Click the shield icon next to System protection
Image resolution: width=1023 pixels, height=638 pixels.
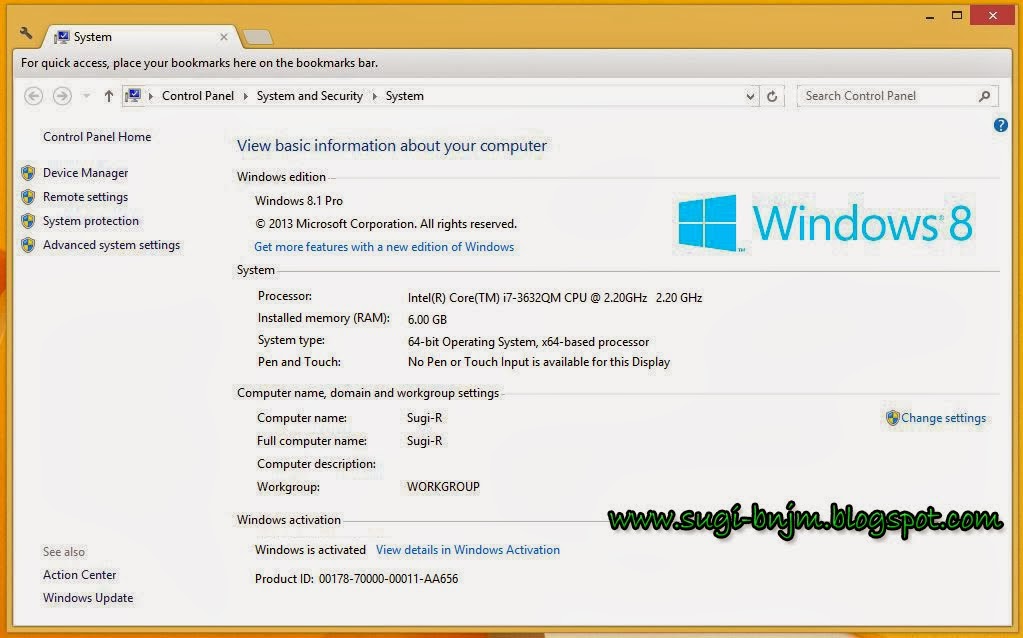click(28, 221)
